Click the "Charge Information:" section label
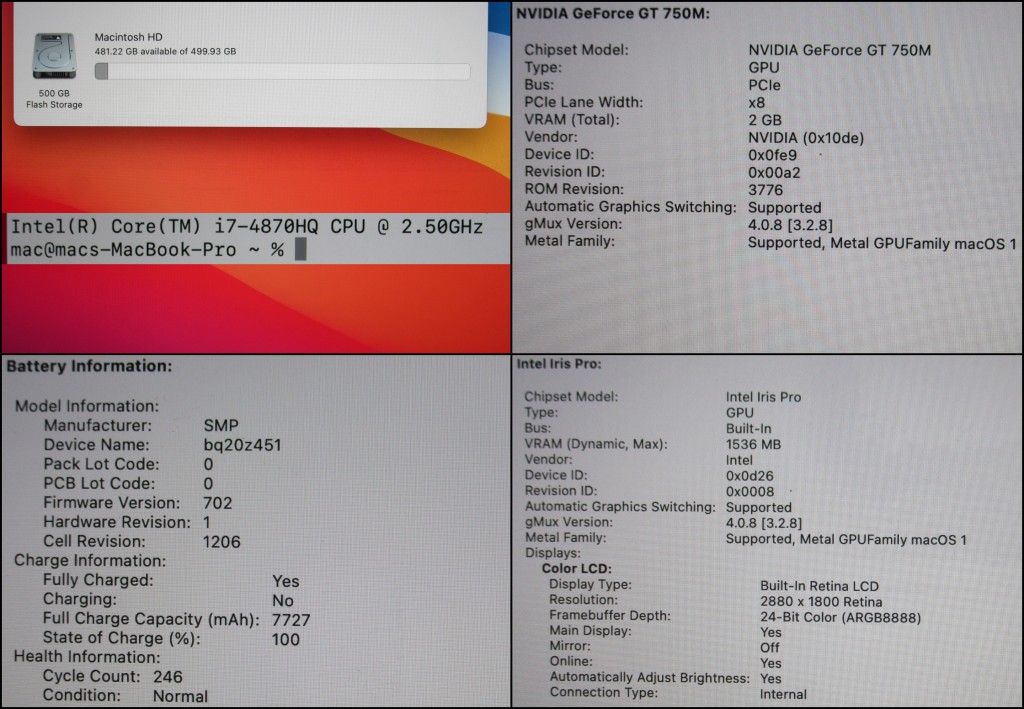Screen dimensions: 1024x709 coord(90,561)
